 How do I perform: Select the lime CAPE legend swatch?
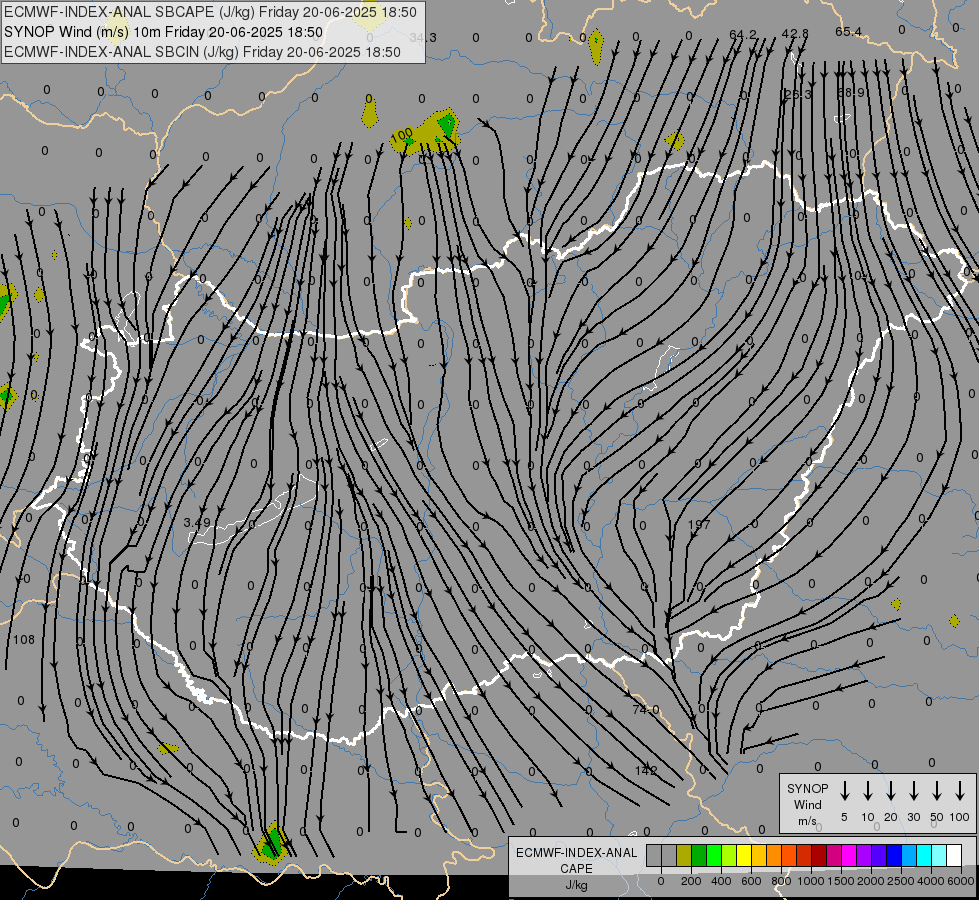tap(729, 855)
